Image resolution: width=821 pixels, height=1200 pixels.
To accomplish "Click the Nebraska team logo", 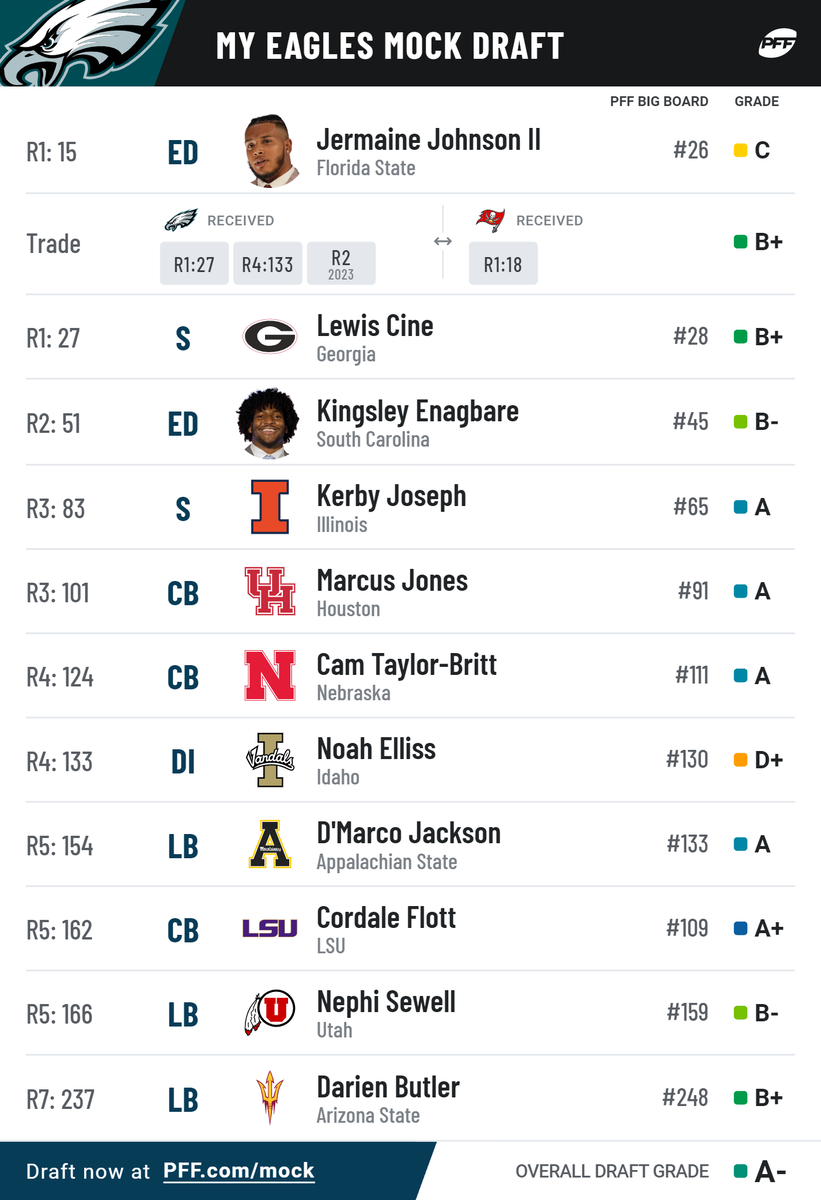I will pos(270,676).
